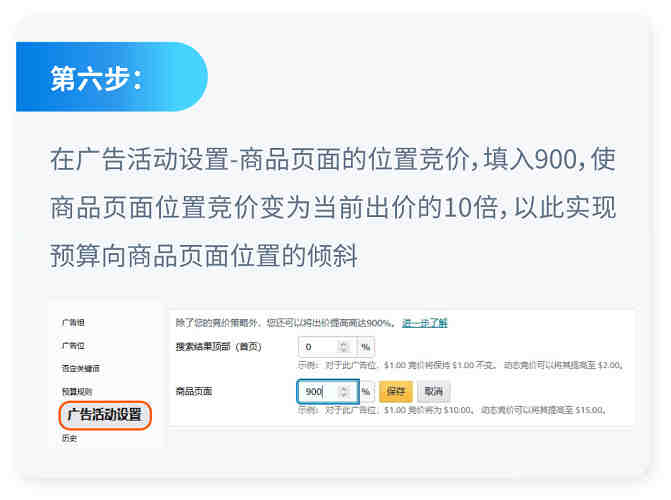Open 预算规则 sidebar entry

77,392
